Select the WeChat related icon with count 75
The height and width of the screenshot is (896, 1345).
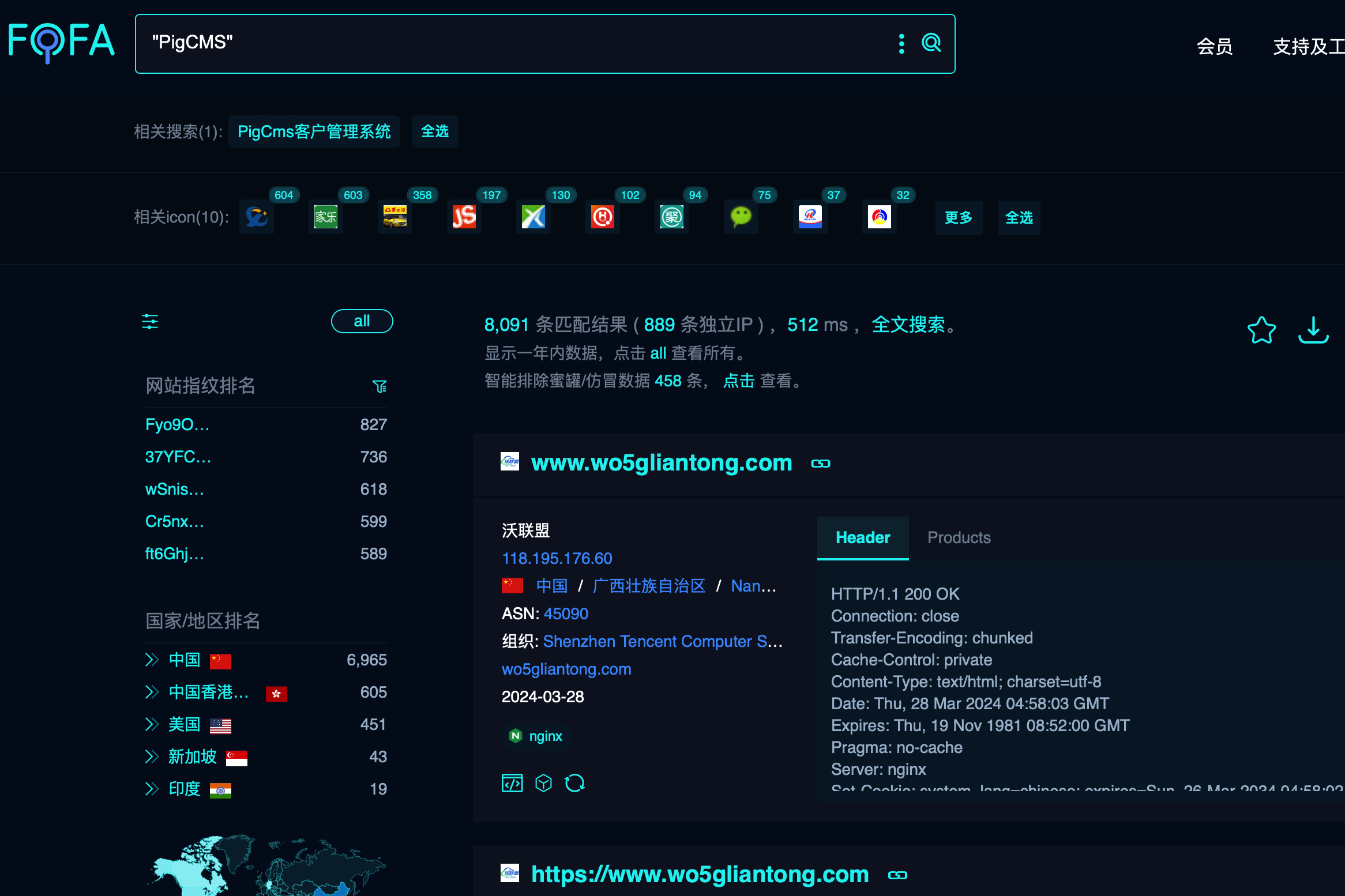(x=741, y=217)
